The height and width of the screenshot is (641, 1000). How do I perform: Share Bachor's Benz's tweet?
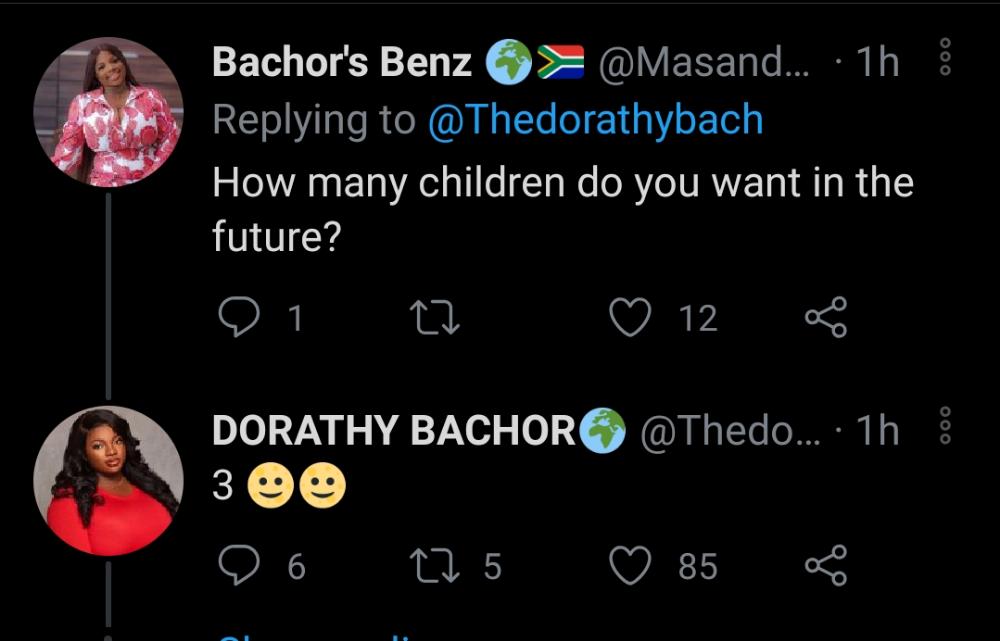coord(826,318)
